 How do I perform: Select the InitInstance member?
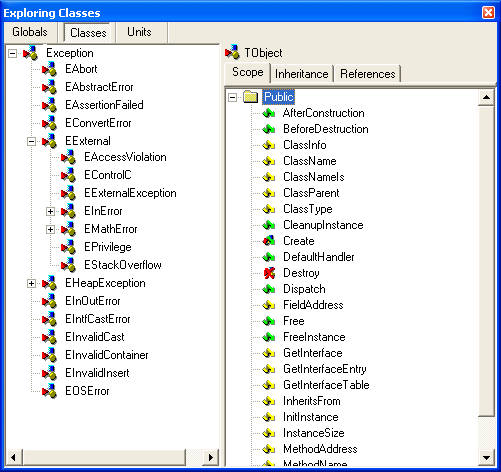[x=311, y=417]
